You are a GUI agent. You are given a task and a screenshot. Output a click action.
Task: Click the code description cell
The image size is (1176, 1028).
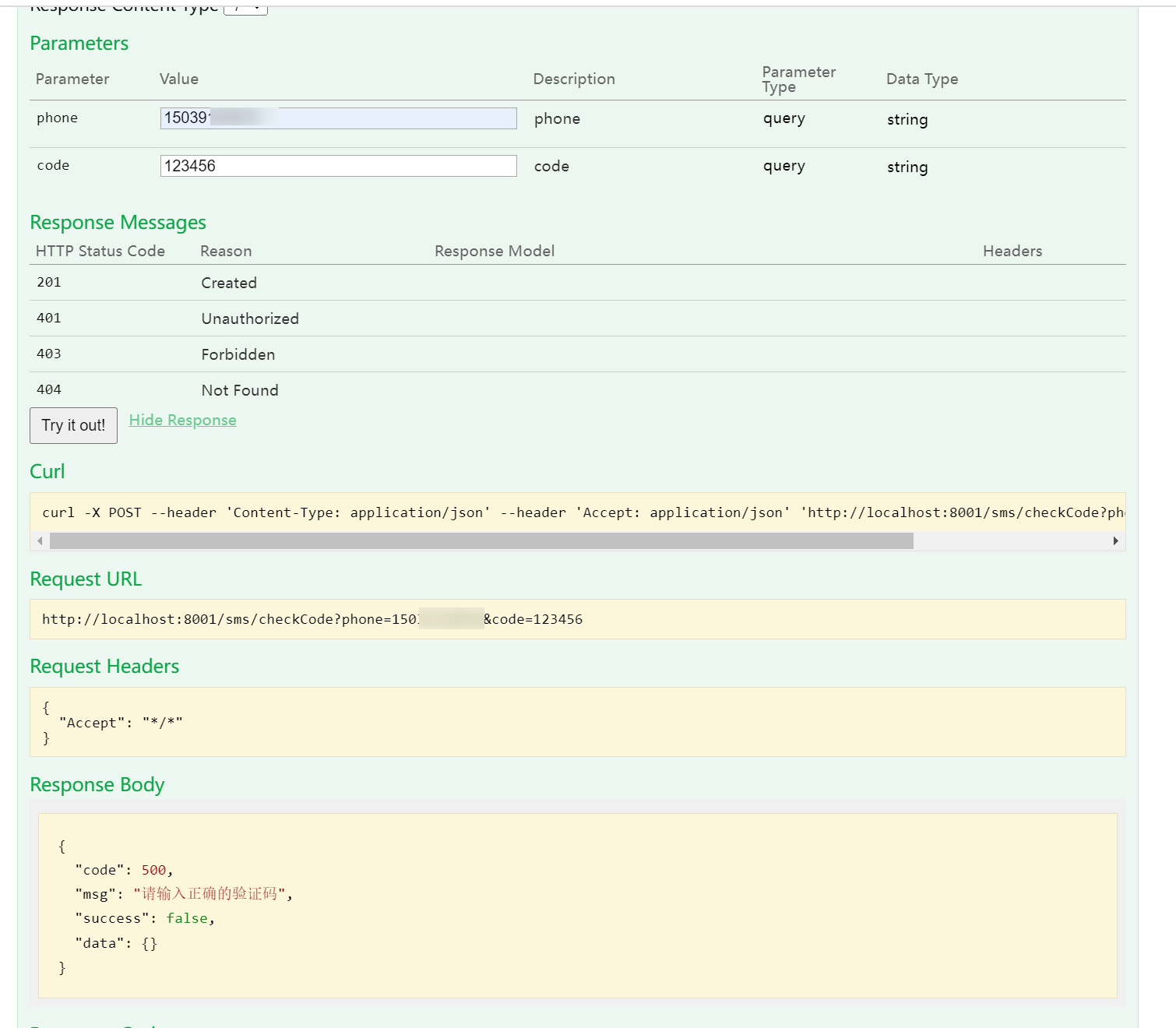(551, 167)
